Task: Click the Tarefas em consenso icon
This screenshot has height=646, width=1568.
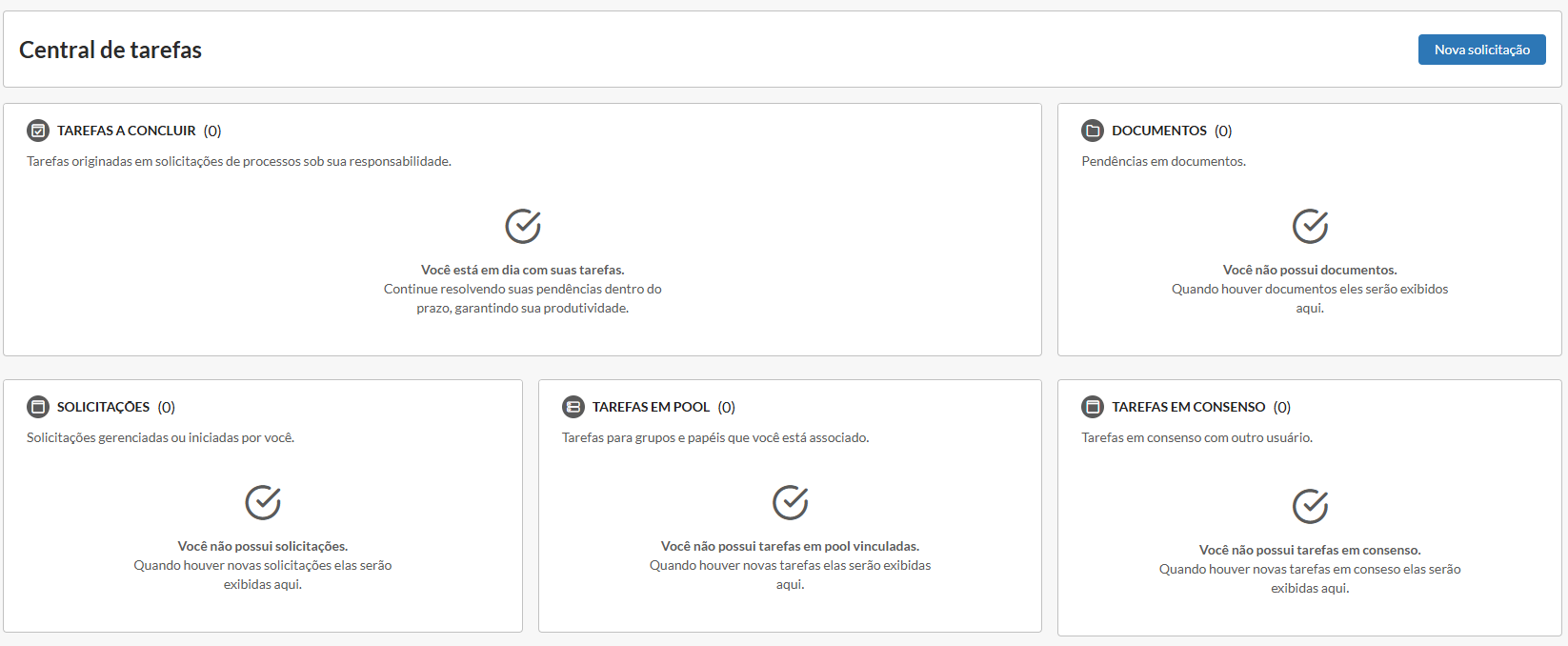Action: coord(1093,407)
